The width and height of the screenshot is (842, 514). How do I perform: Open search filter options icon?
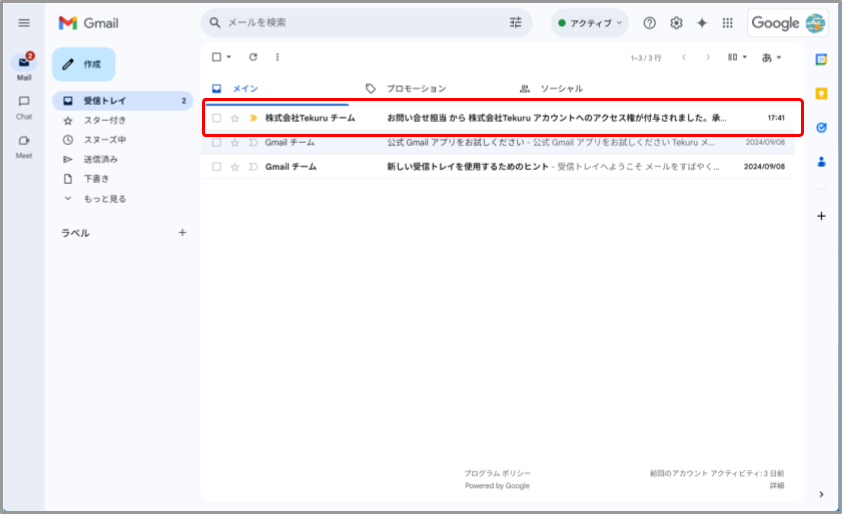pyautogui.click(x=516, y=23)
